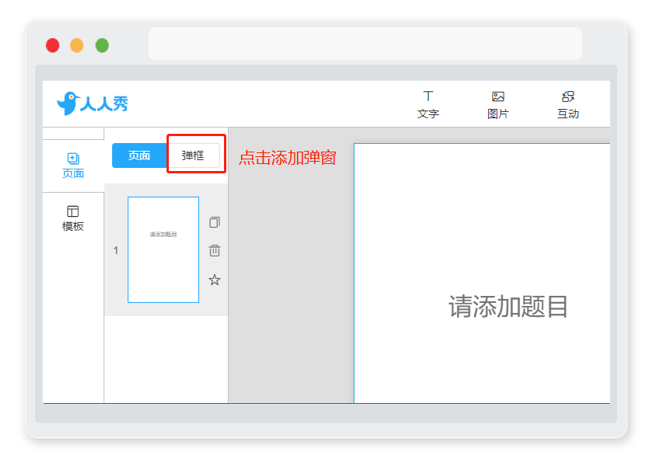The height and width of the screenshot is (460, 659).
Task: Click the green maximize window dot
Action: click(102, 45)
